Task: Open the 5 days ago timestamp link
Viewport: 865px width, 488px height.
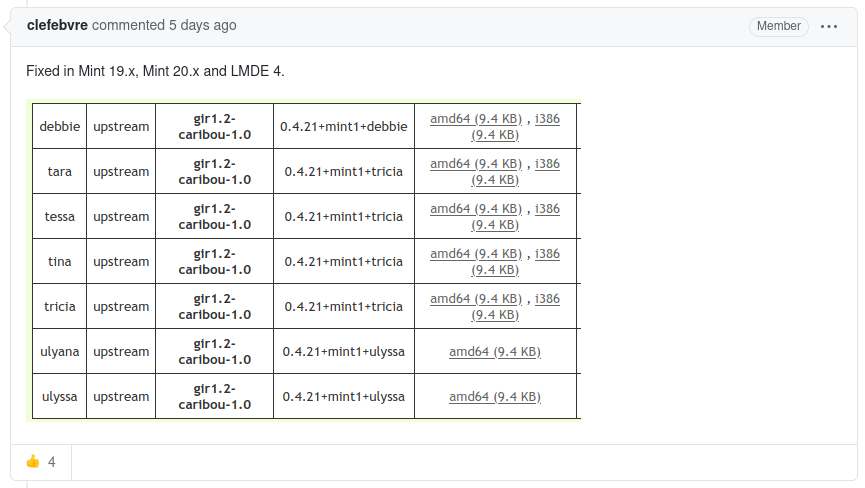Action: [202, 25]
